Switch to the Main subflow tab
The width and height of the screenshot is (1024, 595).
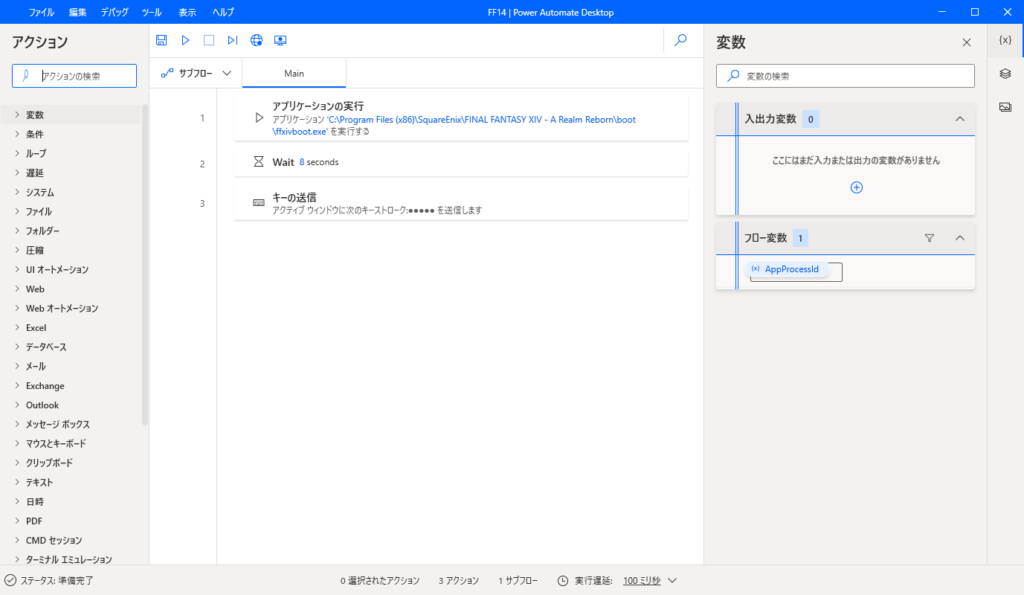tap(294, 73)
